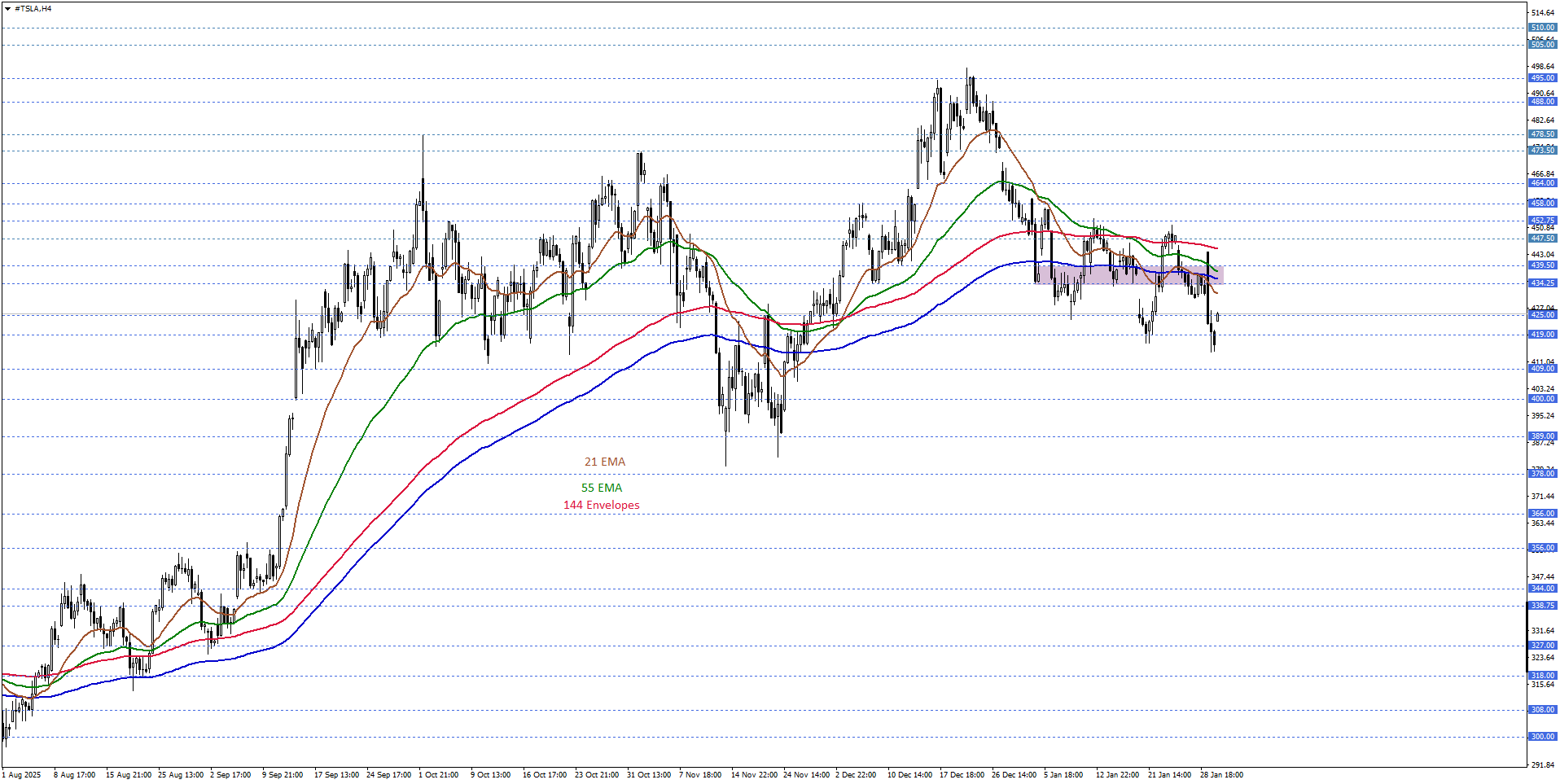Image resolution: width=1560 pixels, height=784 pixels.
Task: Click the "1 Aug 2025" time axis label
Action: (x=22, y=775)
